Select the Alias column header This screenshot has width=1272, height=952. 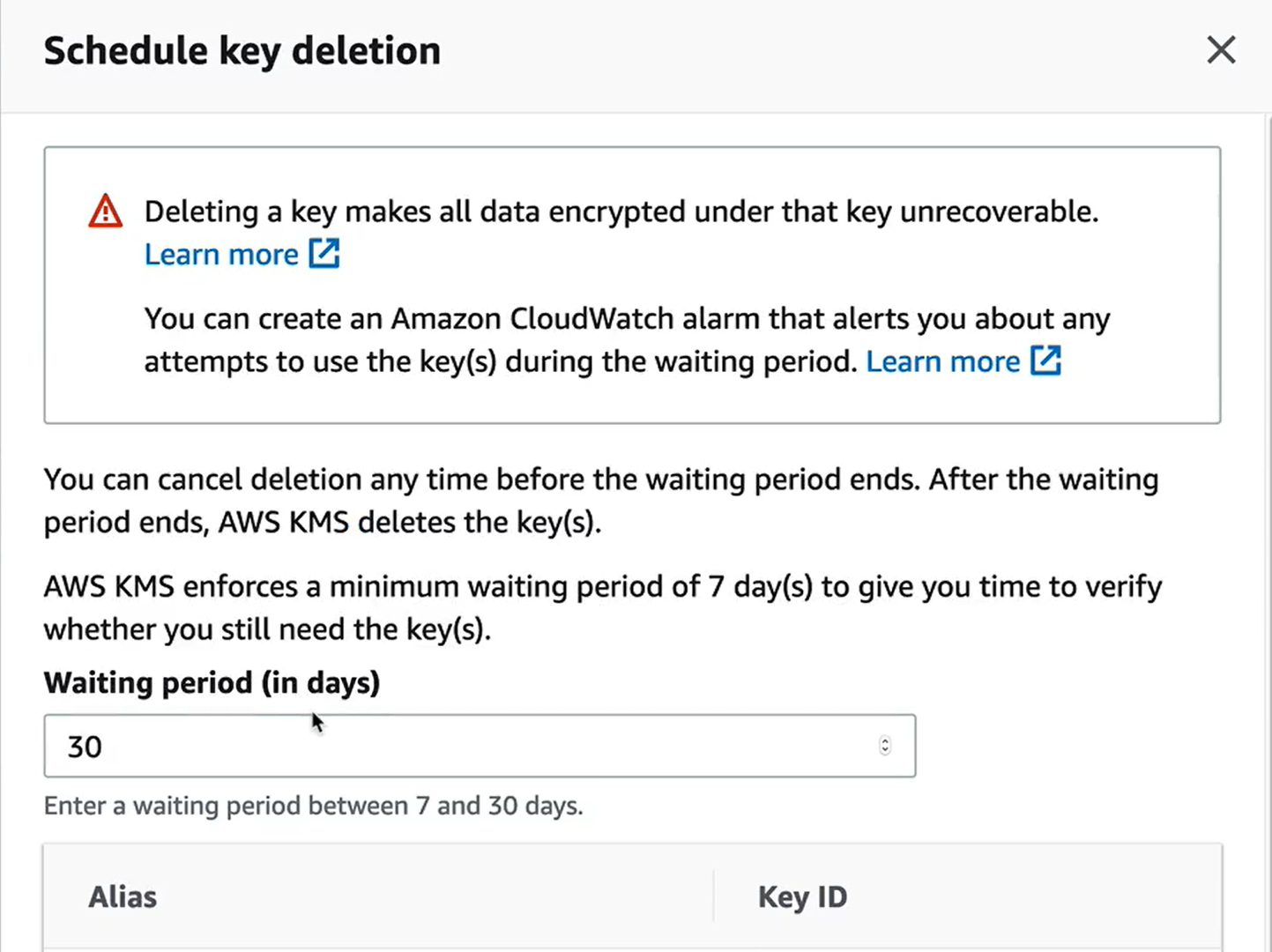(x=123, y=896)
